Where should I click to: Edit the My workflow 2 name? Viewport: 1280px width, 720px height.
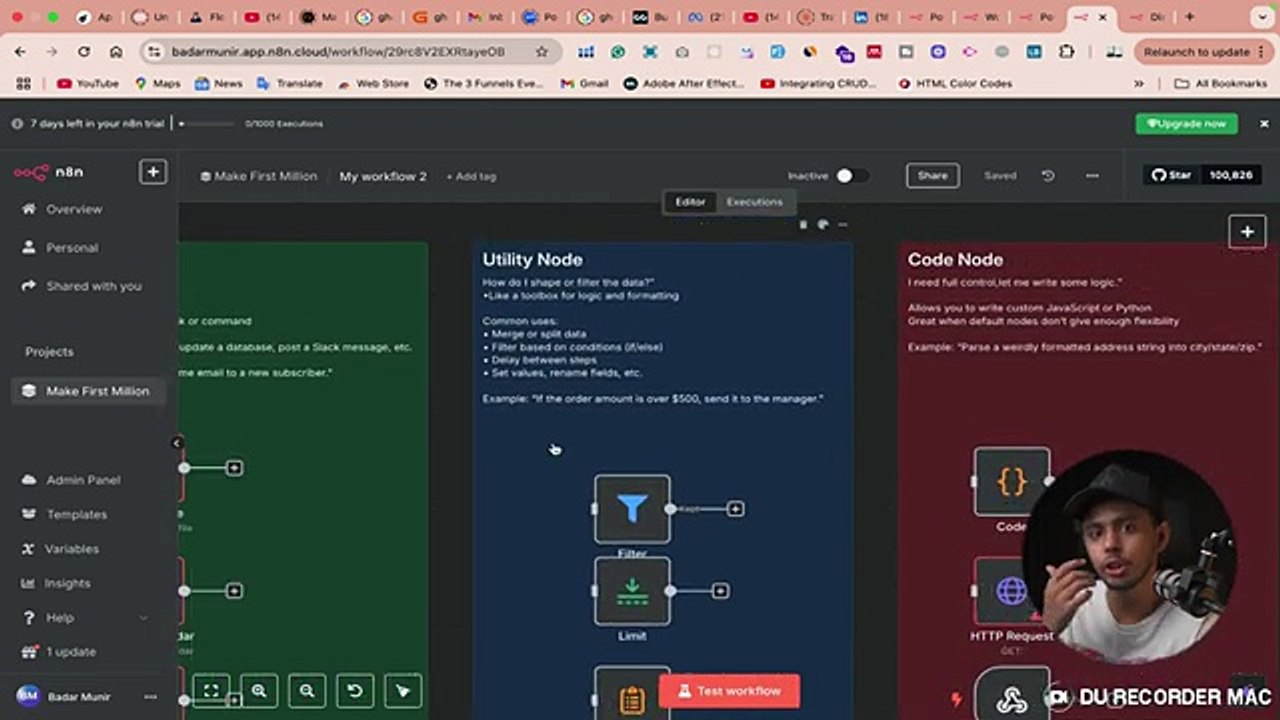click(383, 176)
